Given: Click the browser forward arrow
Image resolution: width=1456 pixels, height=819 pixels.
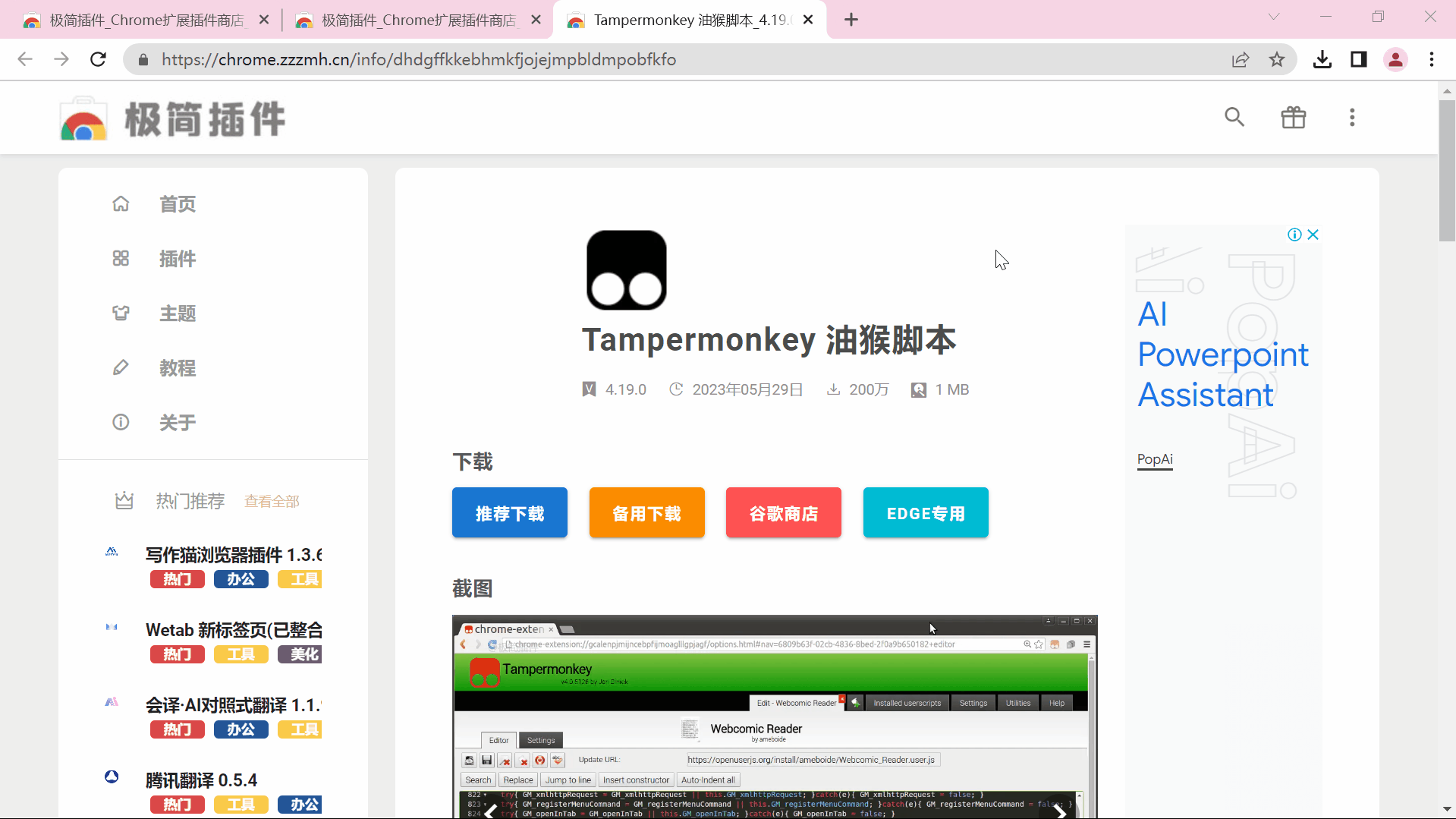Looking at the screenshot, I should (x=61, y=59).
